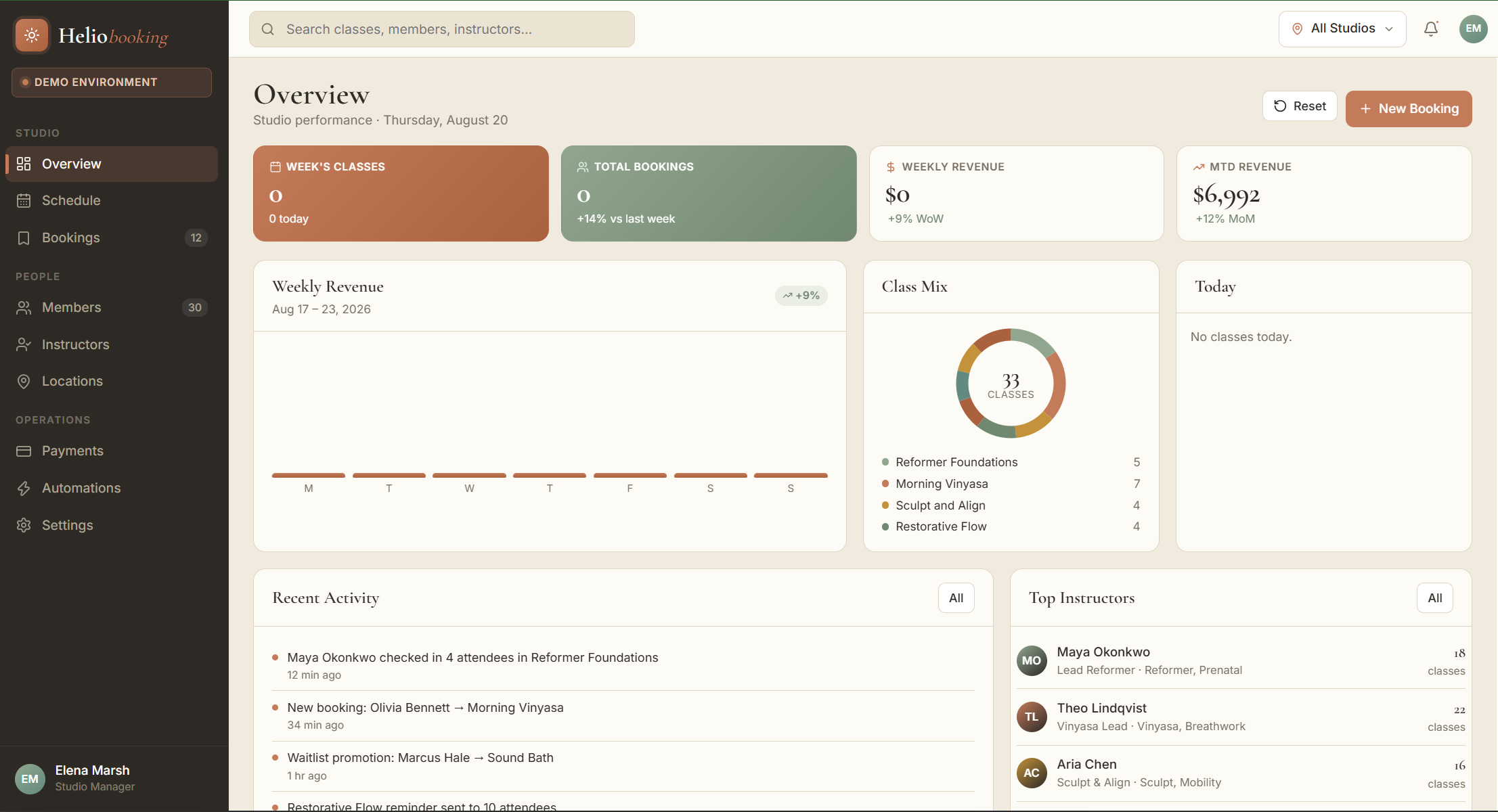1498x812 pixels.
Task: Click the Helio sun logo icon
Action: click(32, 35)
